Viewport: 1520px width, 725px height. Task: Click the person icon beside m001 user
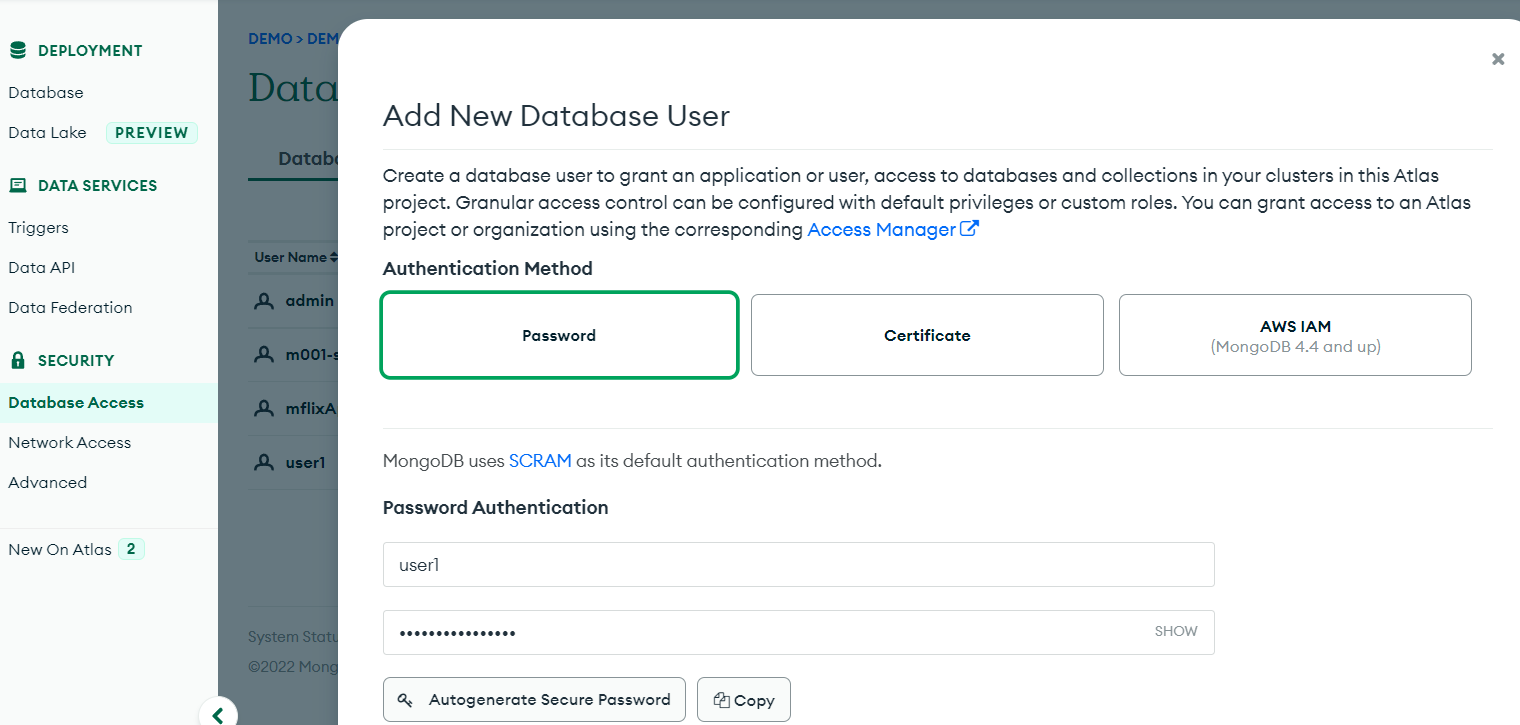[x=263, y=353]
